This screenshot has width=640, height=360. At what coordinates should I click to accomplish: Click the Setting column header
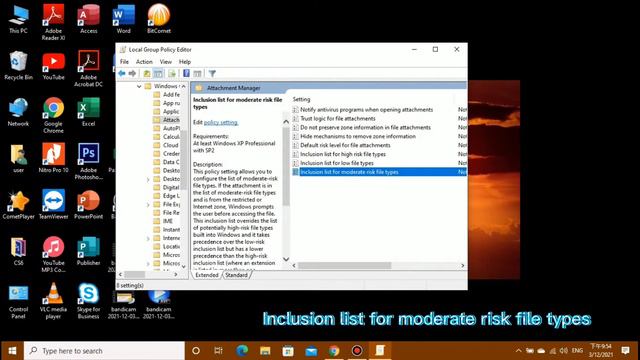click(x=301, y=99)
